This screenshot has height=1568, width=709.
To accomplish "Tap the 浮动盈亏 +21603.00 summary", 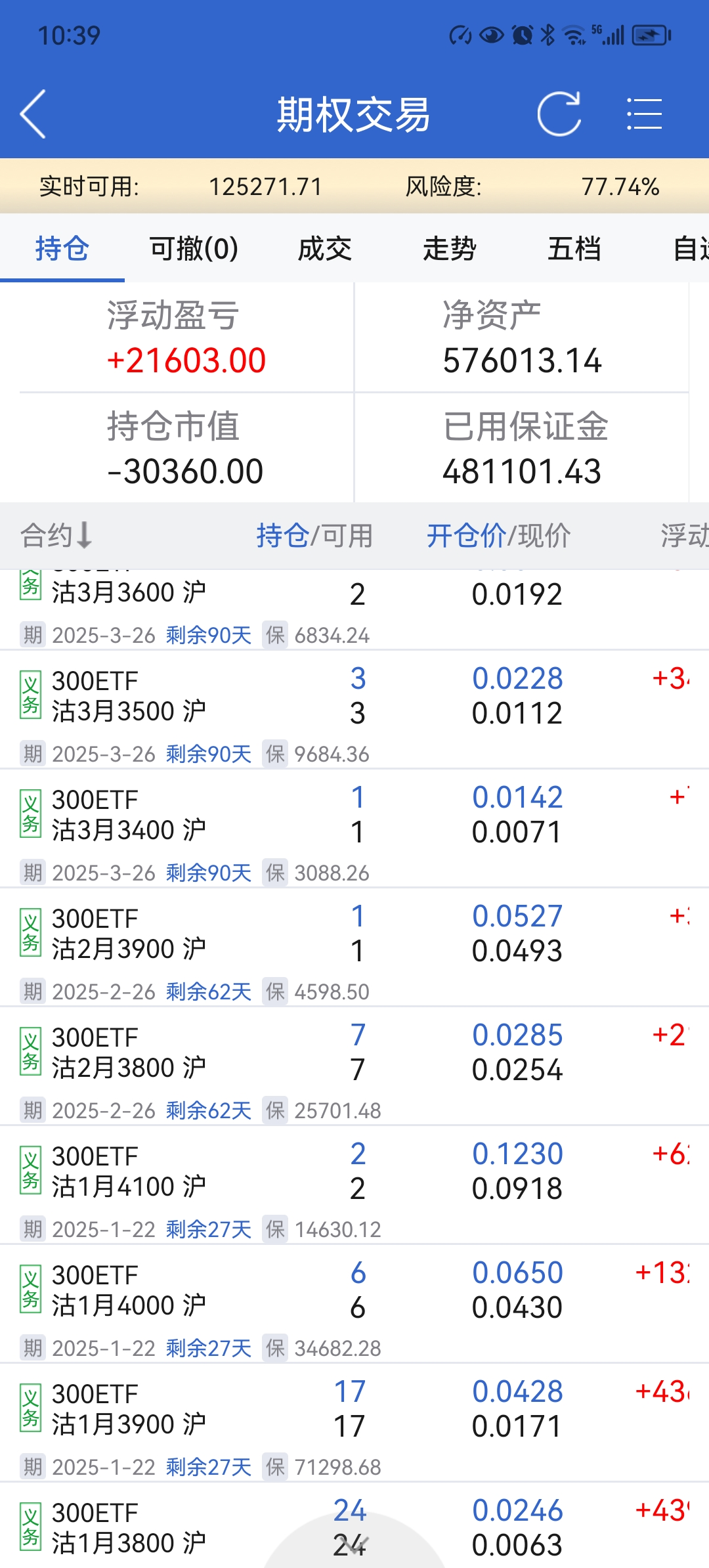I will pyautogui.click(x=186, y=338).
